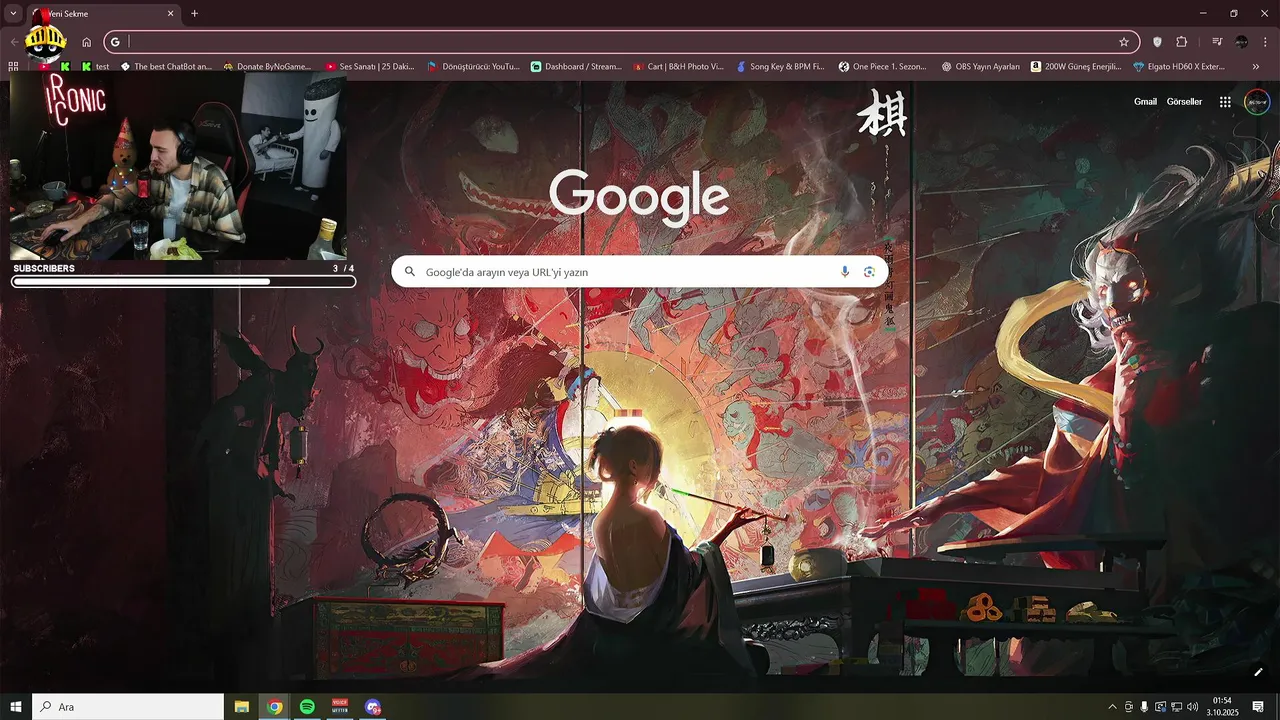Click the magnifier icon in search box

(x=409, y=272)
